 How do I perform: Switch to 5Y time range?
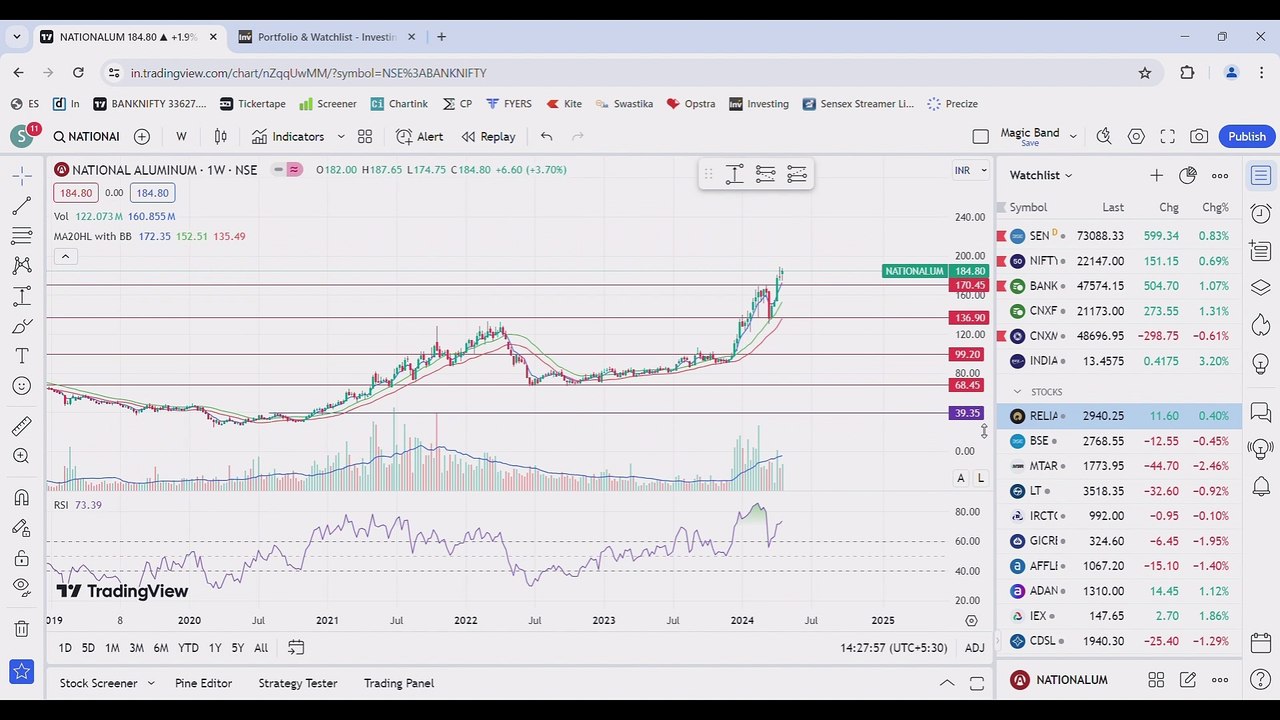237,648
